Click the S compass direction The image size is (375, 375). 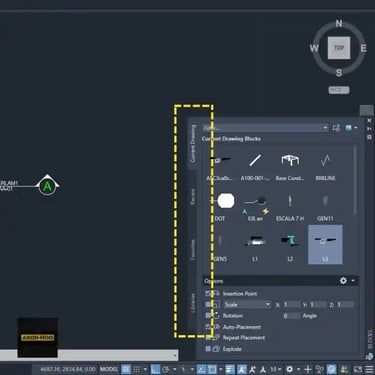click(339, 73)
